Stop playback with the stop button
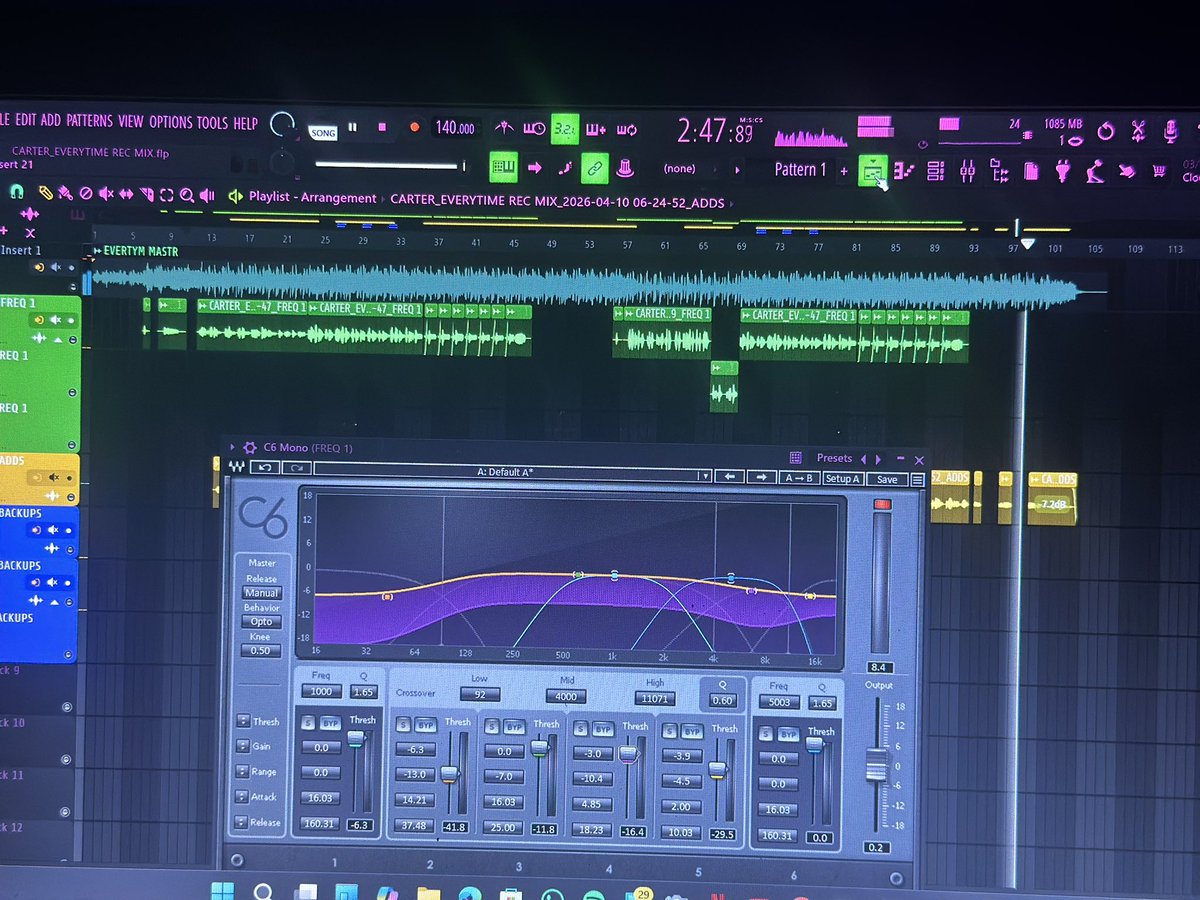 click(382, 127)
